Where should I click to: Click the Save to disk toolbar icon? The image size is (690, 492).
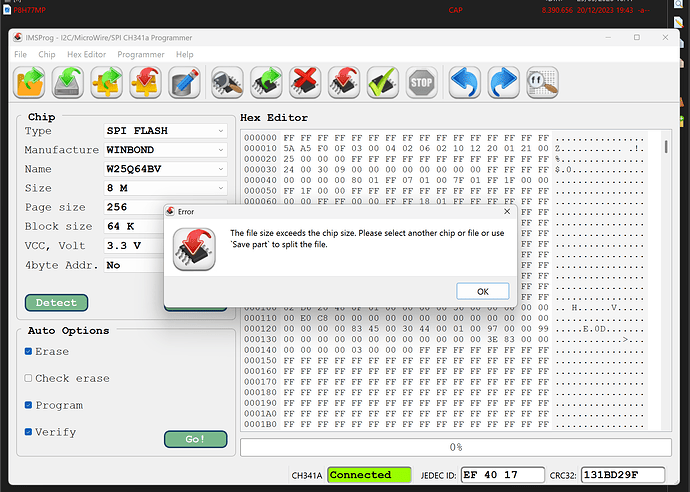[68, 82]
